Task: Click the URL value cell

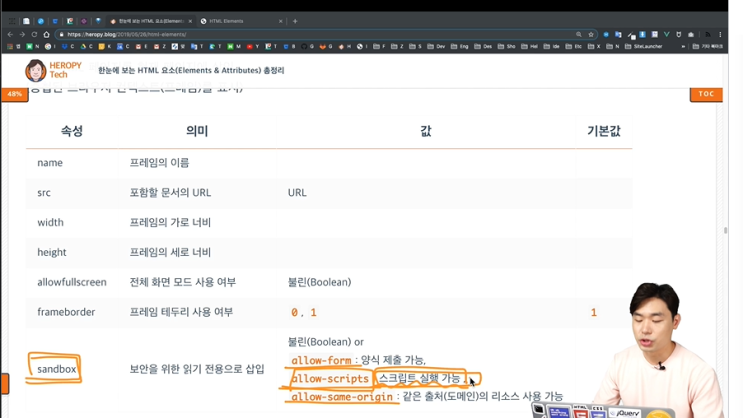Action: pos(297,192)
